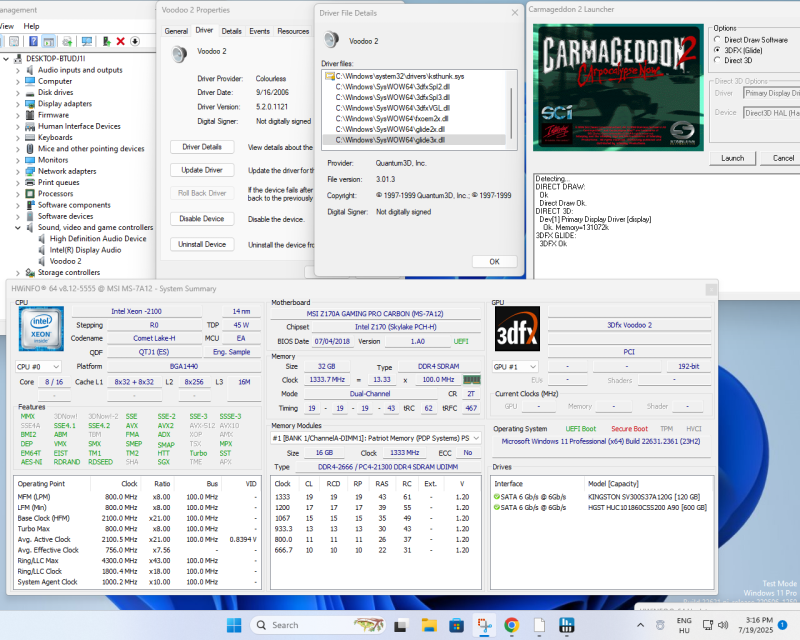Open the CPU #0 dropdown in HWiNFO
This screenshot has width=800, height=640.
[x=38, y=366]
